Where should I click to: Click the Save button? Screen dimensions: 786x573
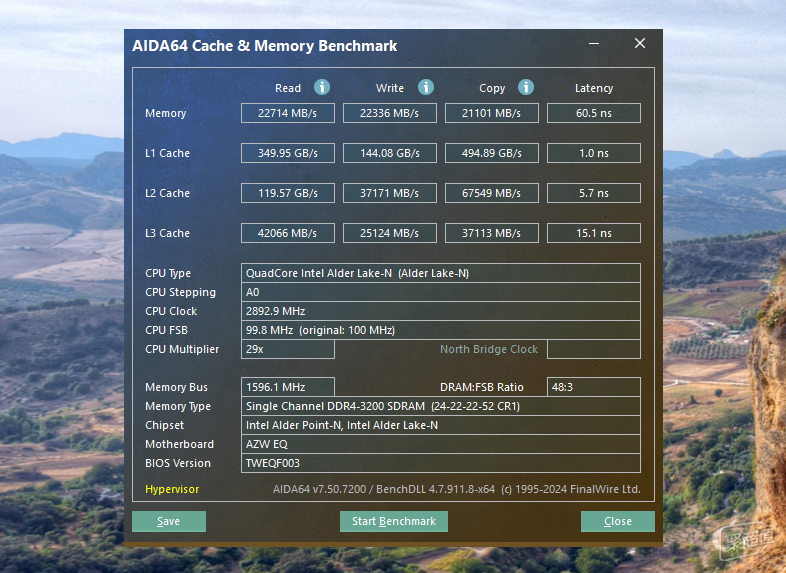click(169, 521)
